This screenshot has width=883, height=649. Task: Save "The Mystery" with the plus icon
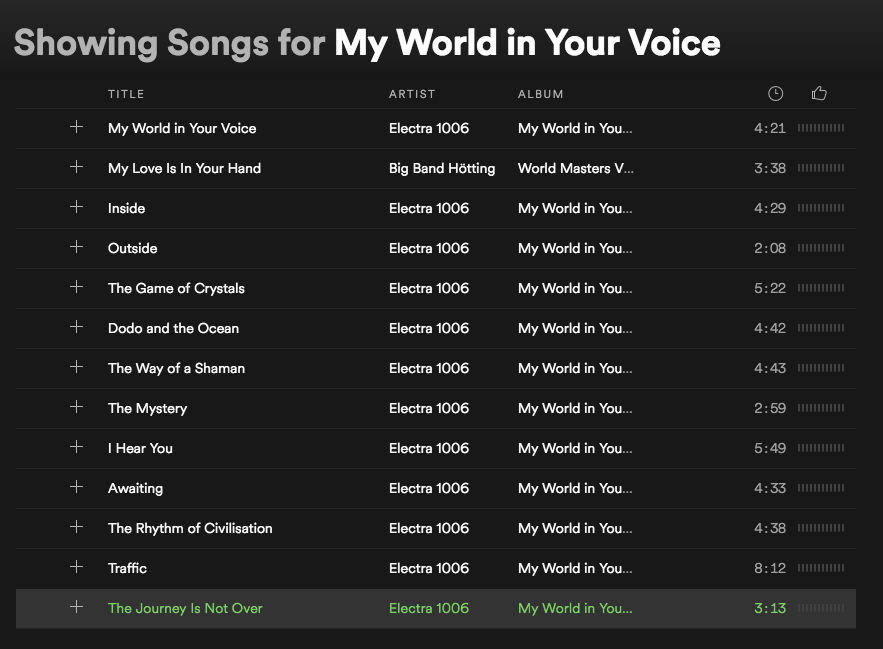click(x=76, y=407)
